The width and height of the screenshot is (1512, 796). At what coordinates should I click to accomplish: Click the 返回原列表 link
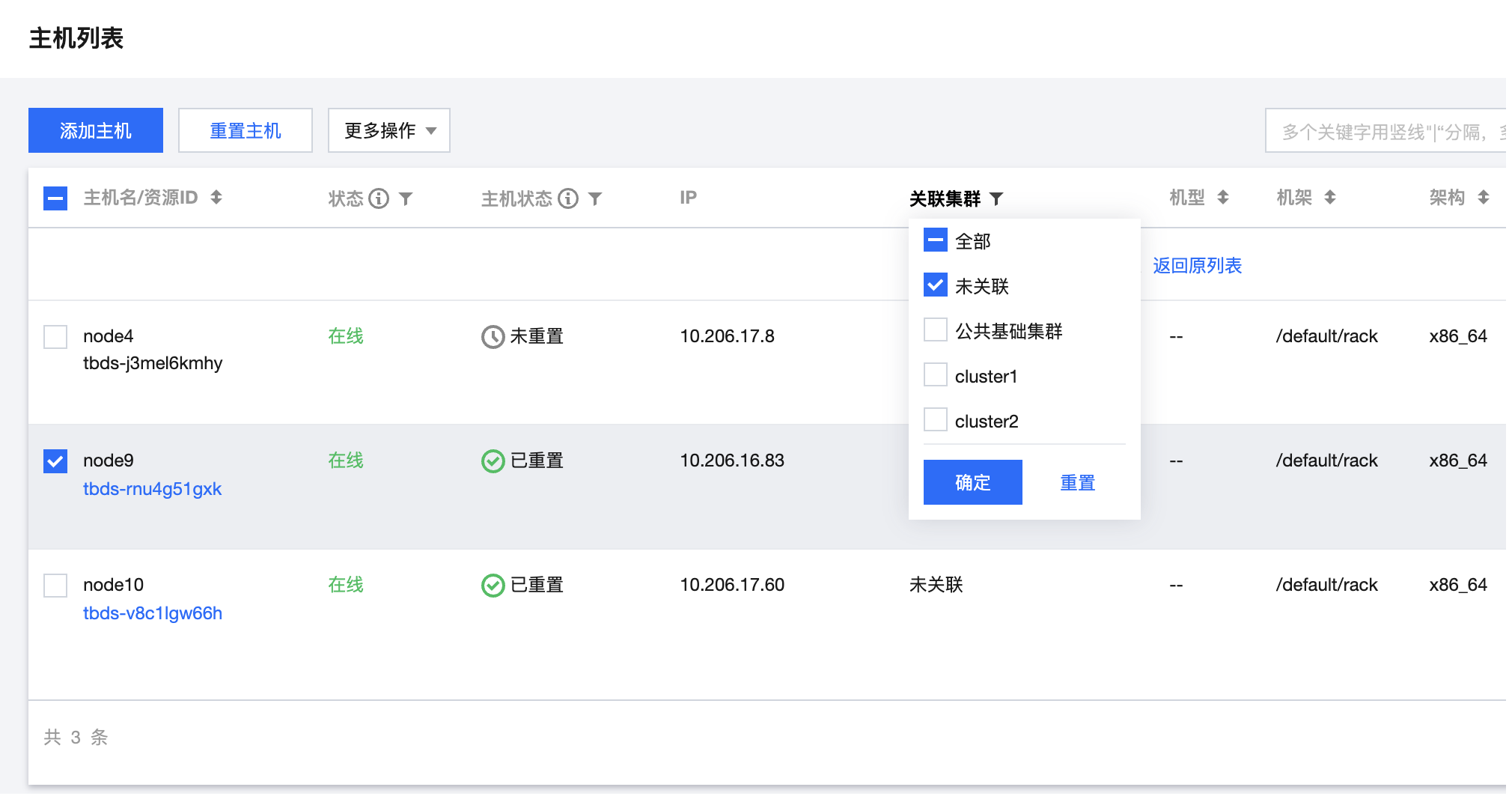pos(1197,266)
